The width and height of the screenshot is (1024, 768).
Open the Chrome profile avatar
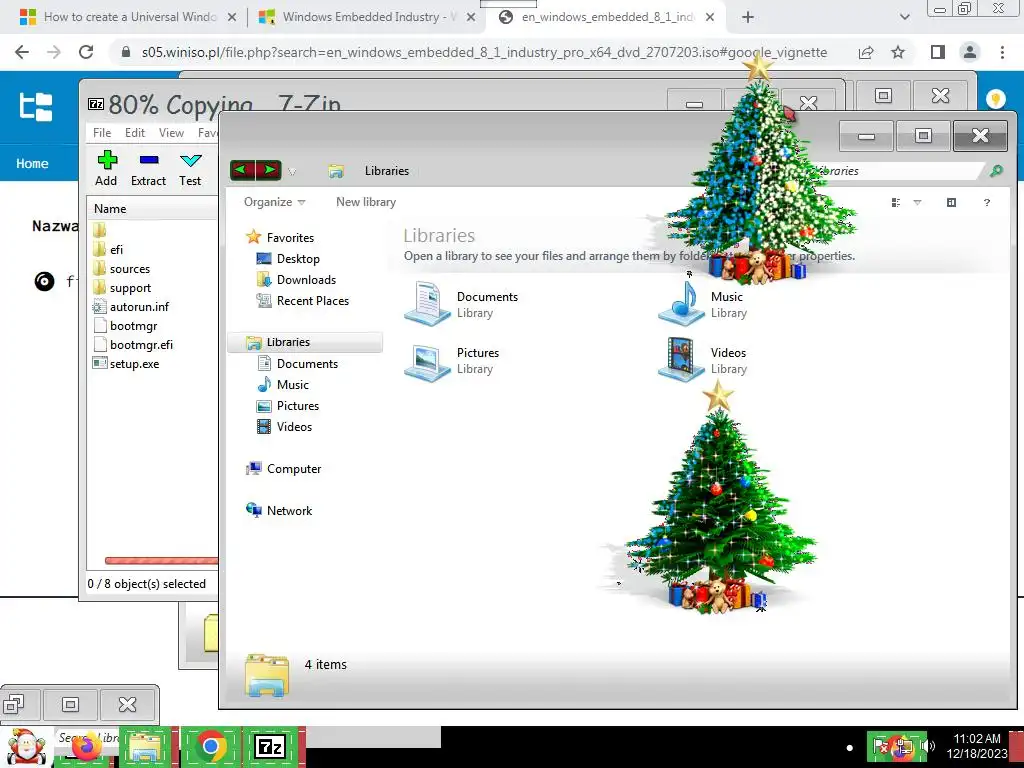click(970, 52)
